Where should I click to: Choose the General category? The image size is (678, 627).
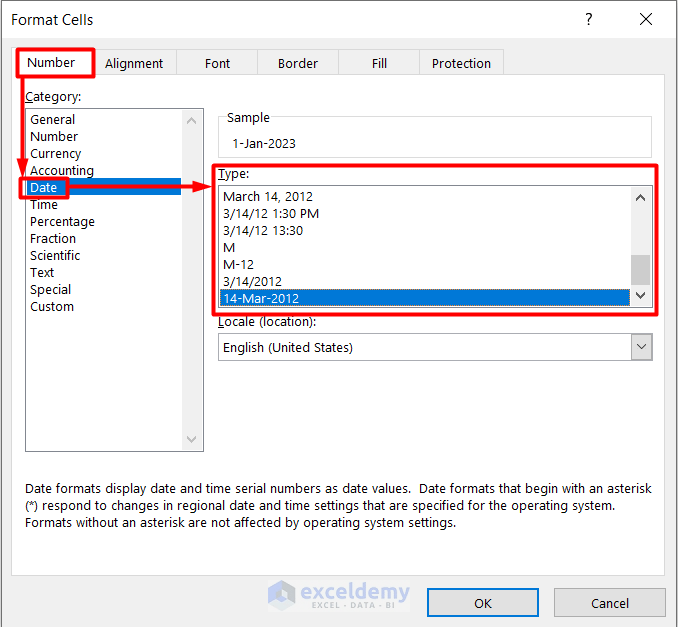104,119
